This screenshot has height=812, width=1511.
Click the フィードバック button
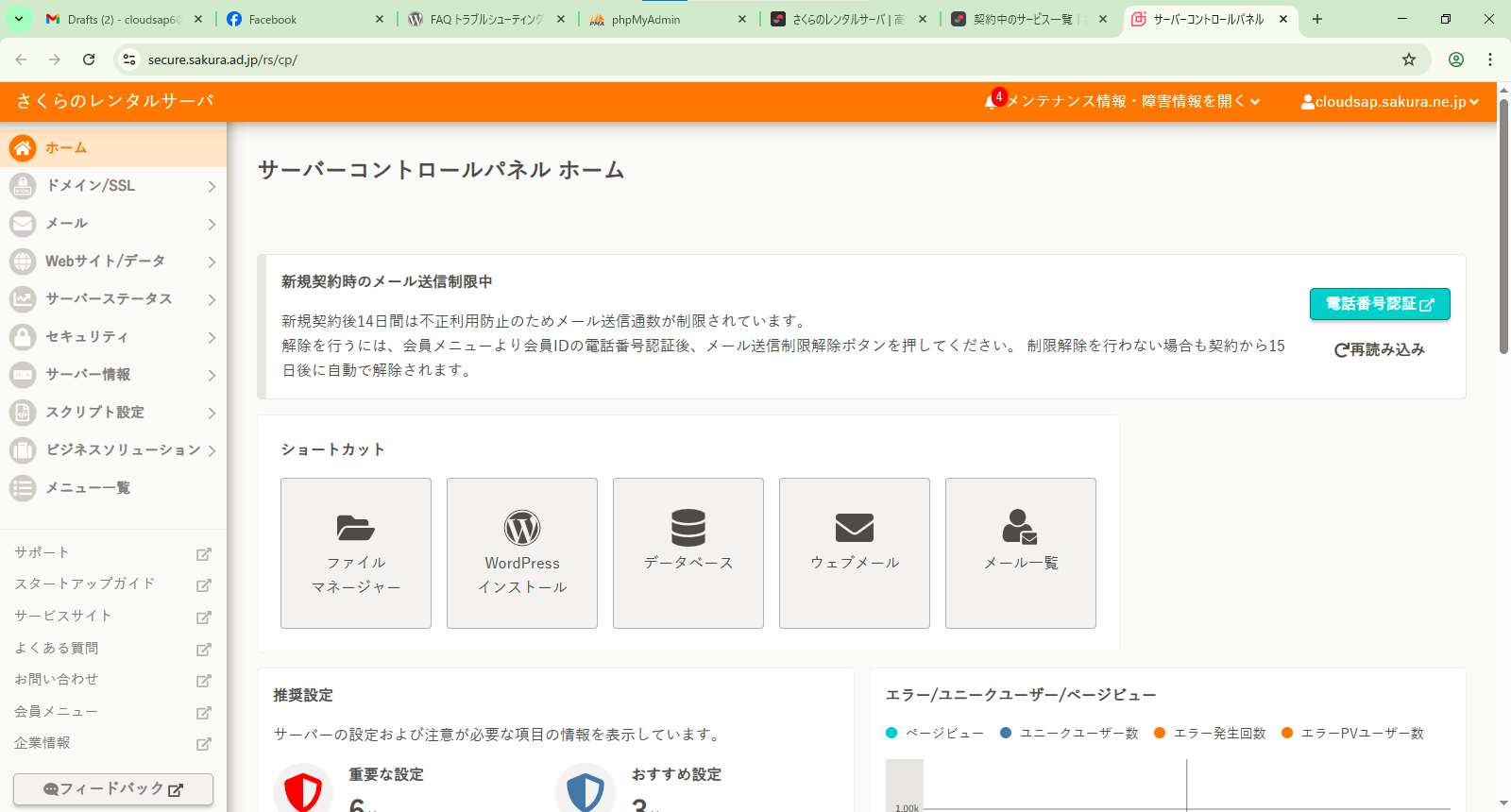click(113, 789)
